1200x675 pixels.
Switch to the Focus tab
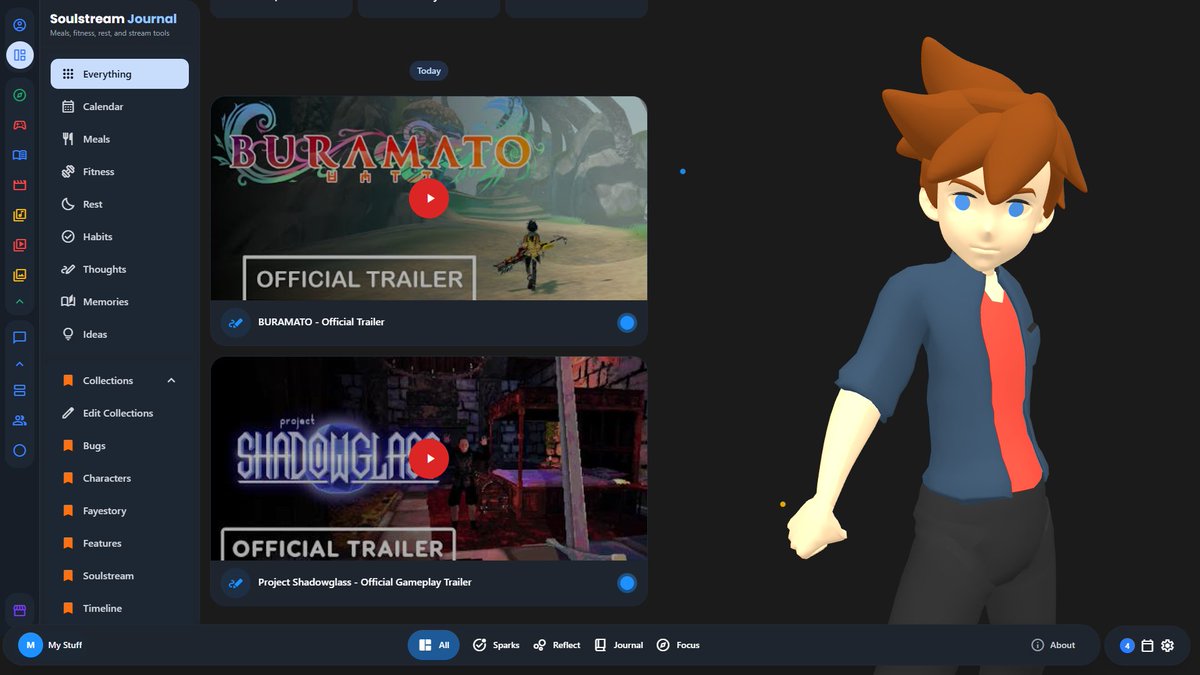[x=678, y=645]
